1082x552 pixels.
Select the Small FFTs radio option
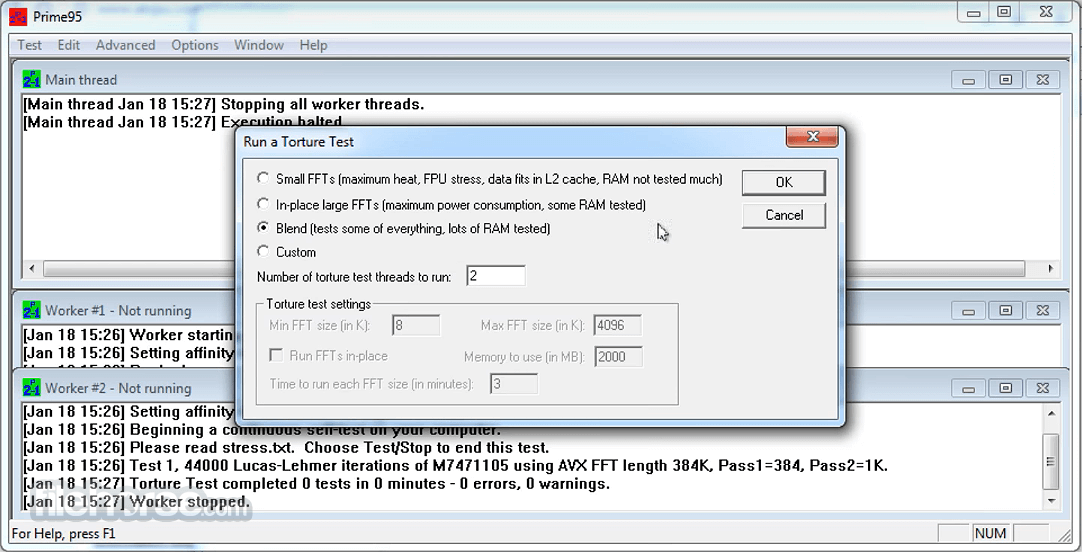263,178
